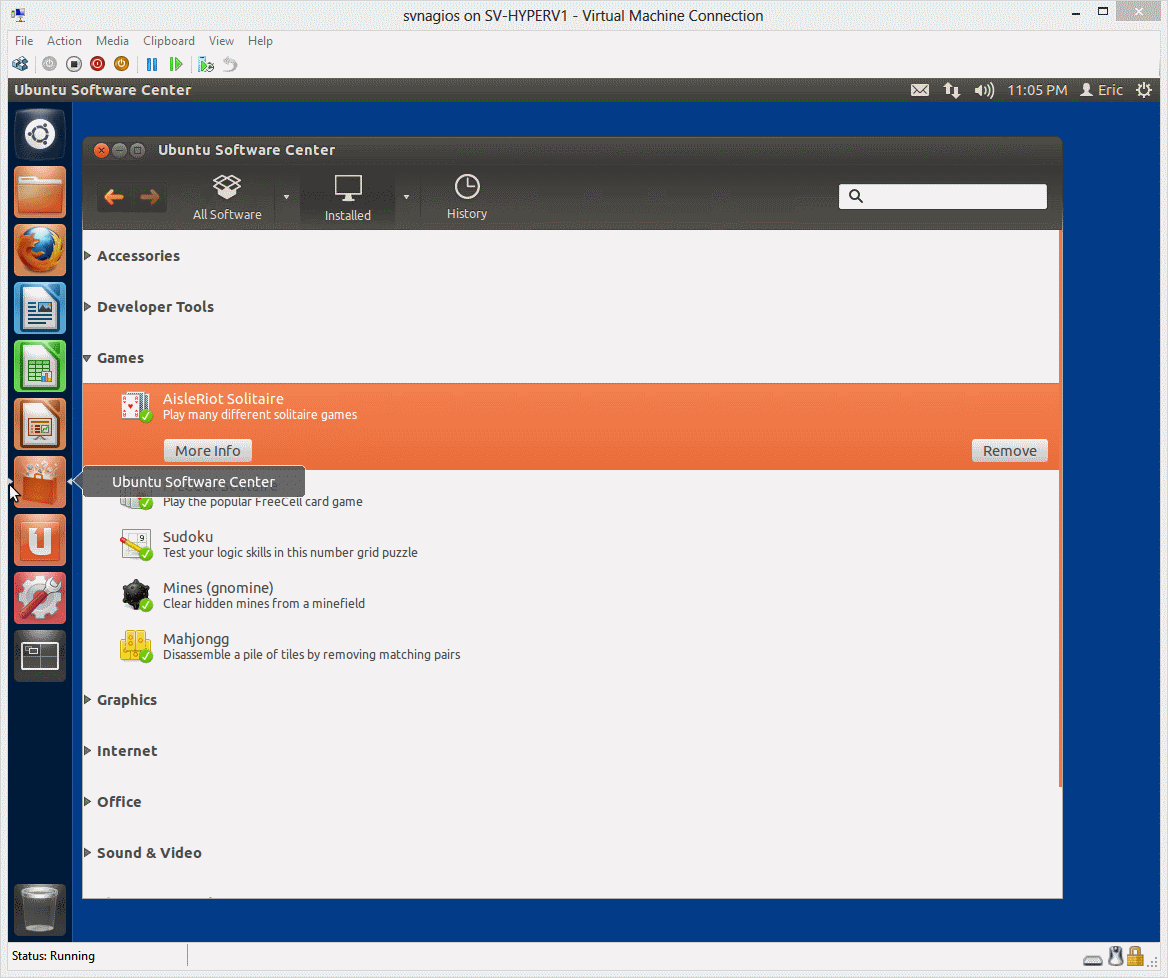Click the mail envelope indicator
This screenshot has width=1168, height=978.
tap(920, 90)
